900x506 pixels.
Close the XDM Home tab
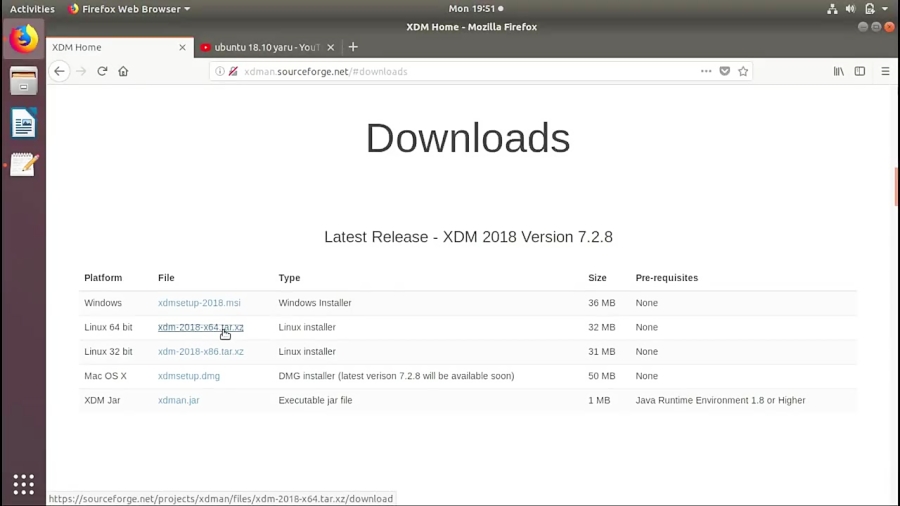pos(183,47)
